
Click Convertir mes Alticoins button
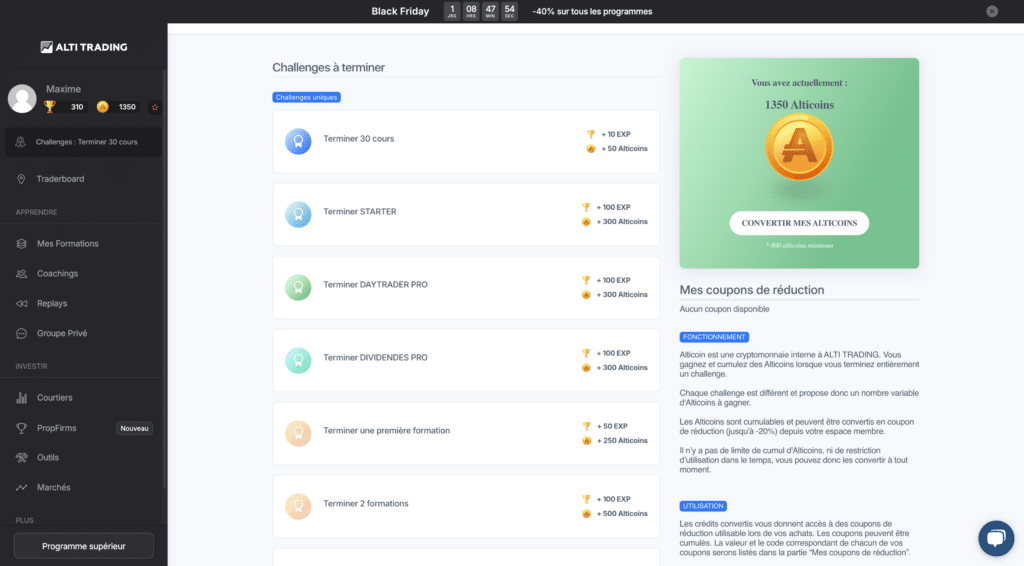click(799, 223)
